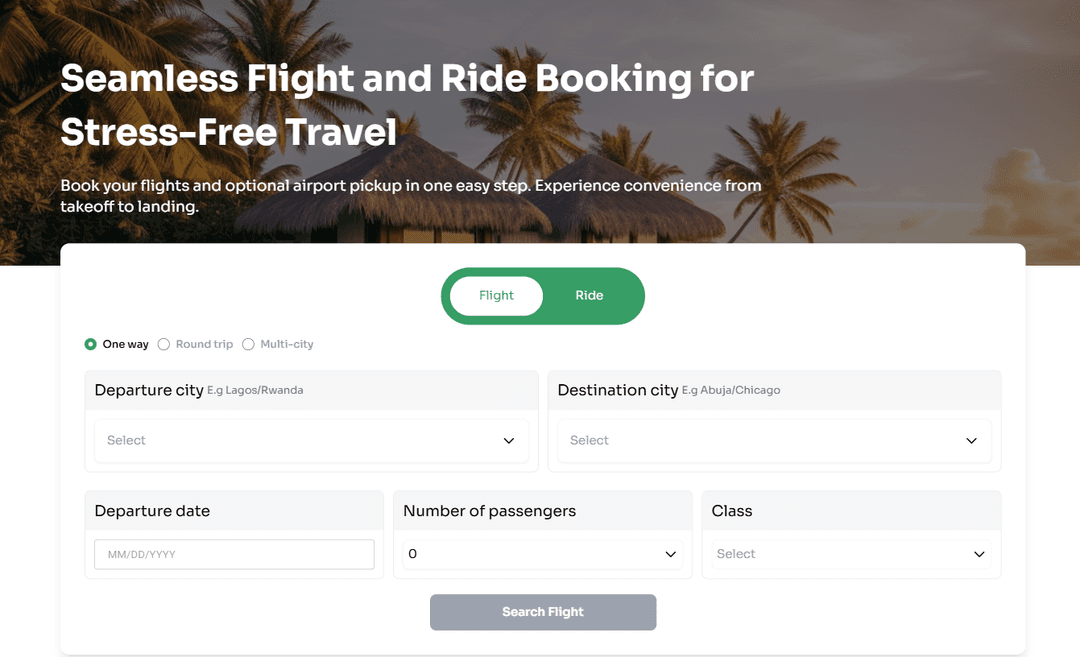Image resolution: width=1080 pixels, height=657 pixels.
Task: Switch to the Flight tab
Action: [496, 296]
